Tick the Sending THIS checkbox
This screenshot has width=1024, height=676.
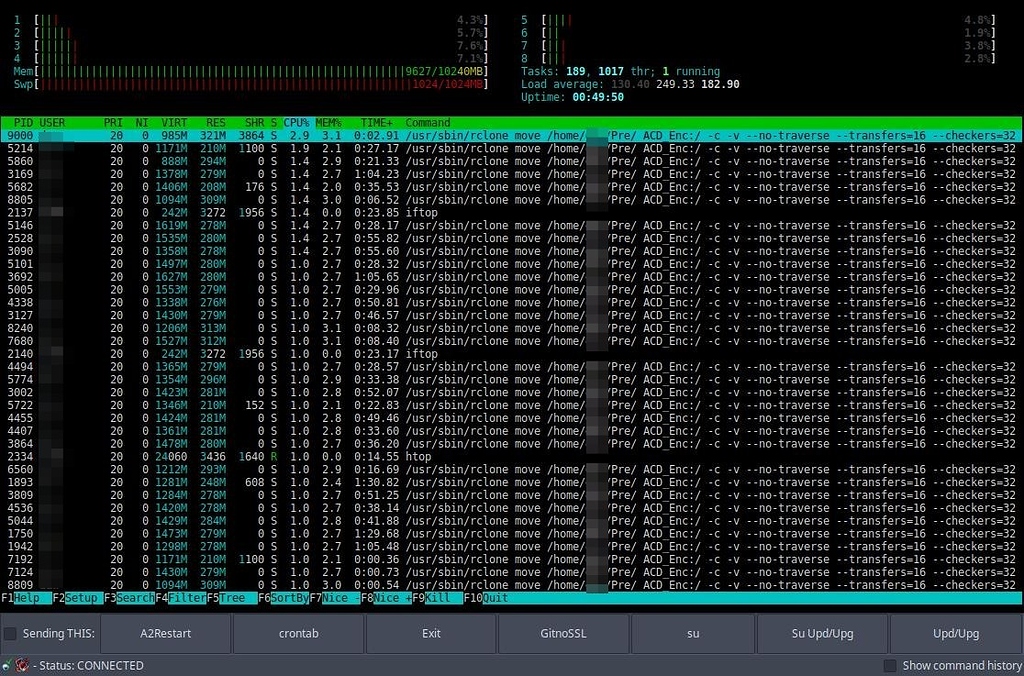pyautogui.click(x=10, y=634)
